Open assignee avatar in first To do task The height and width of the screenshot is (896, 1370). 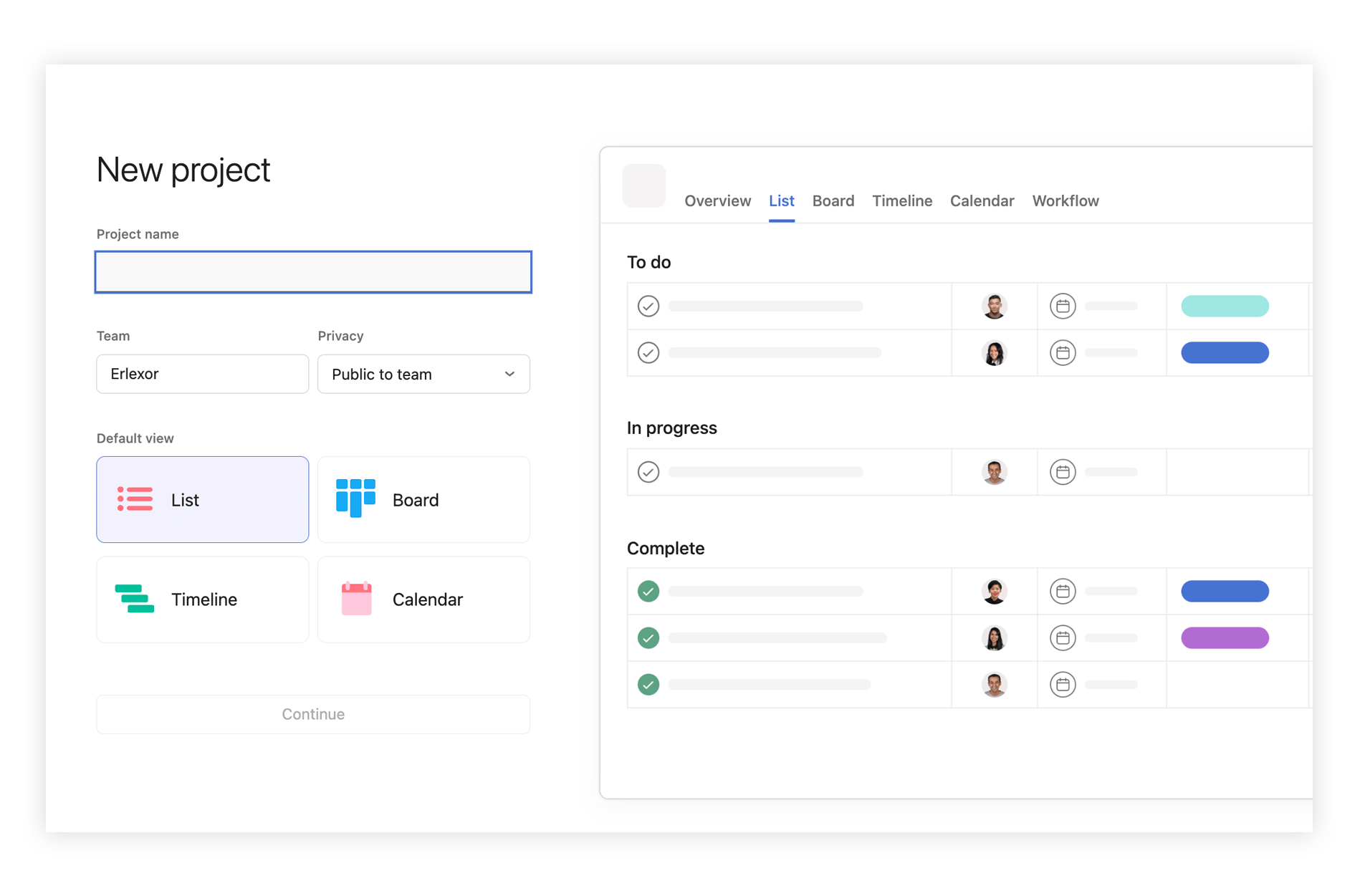[x=994, y=307]
